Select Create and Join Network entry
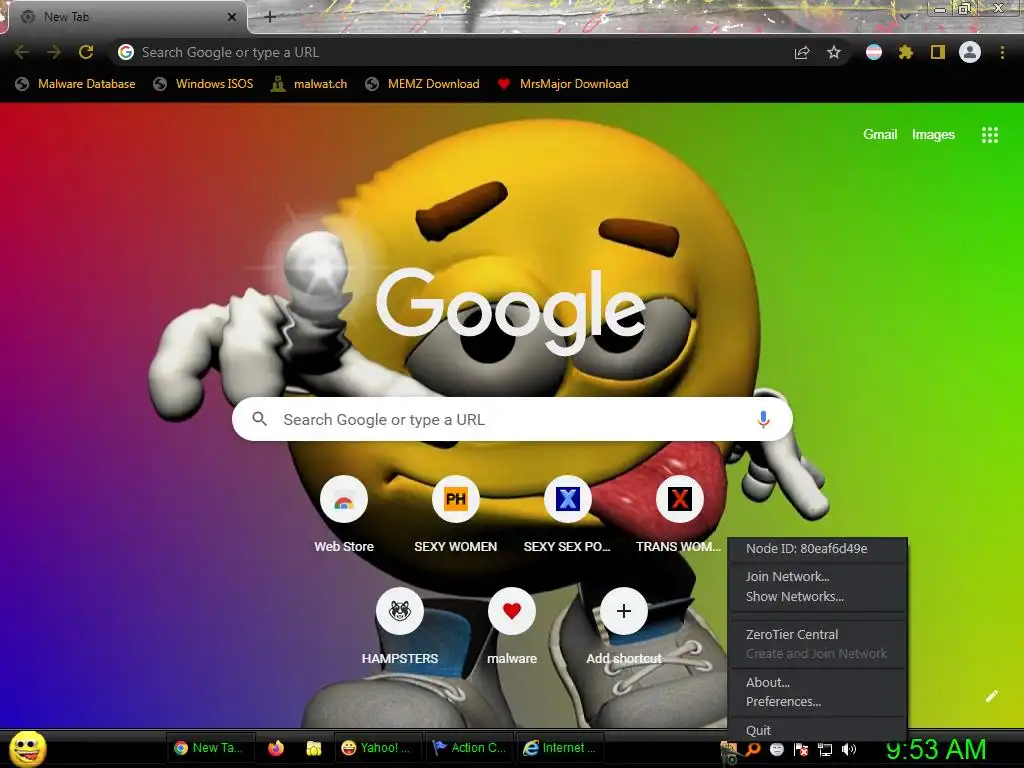This screenshot has width=1024, height=768. 818,654
